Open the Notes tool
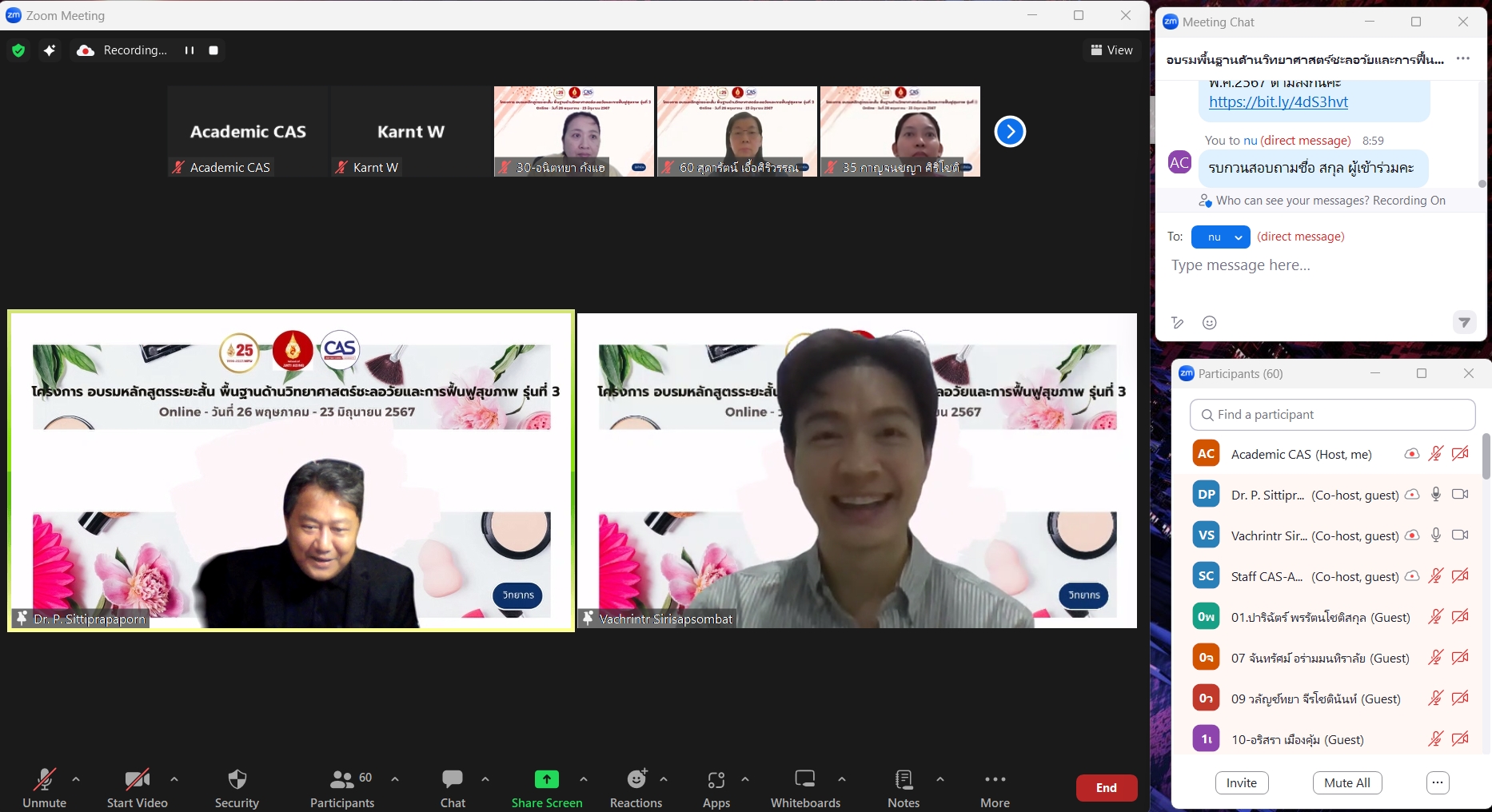 pyautogui.click(x=904, y=787)
